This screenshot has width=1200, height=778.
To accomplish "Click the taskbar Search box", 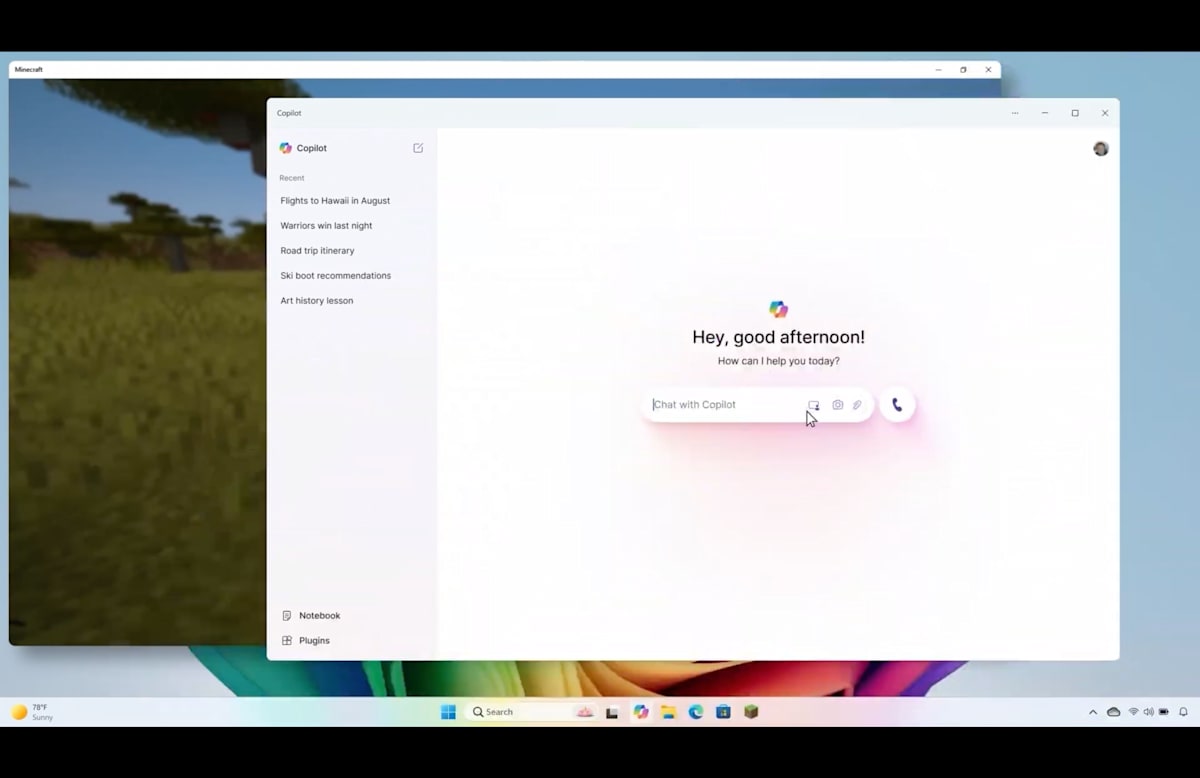I will click(532, 712).
